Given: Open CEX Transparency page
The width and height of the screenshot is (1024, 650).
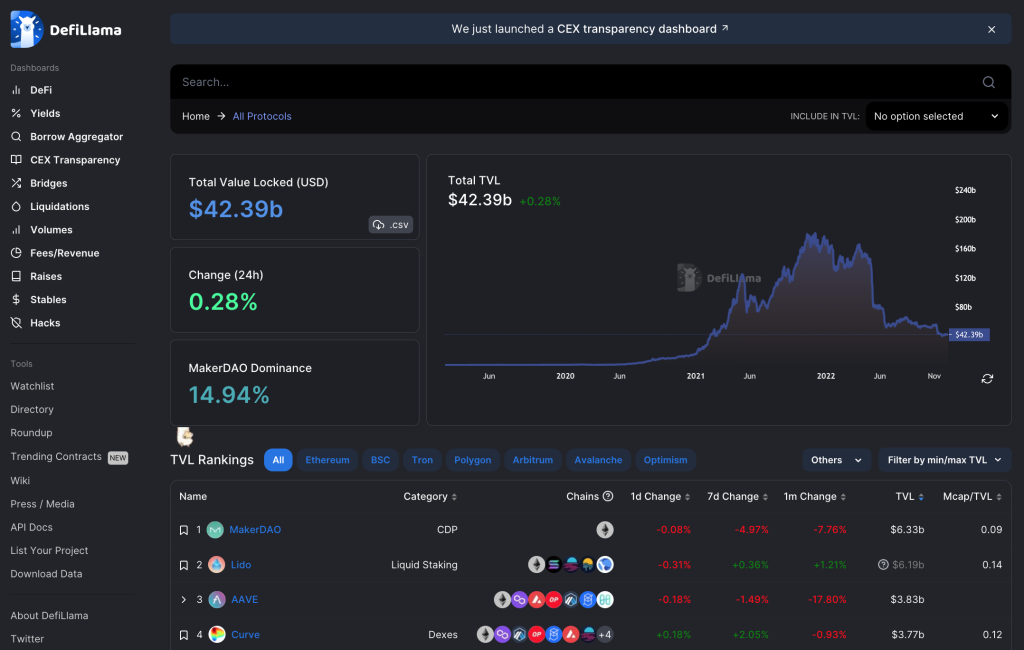Looking at the screenshot, I should (74, 160).
